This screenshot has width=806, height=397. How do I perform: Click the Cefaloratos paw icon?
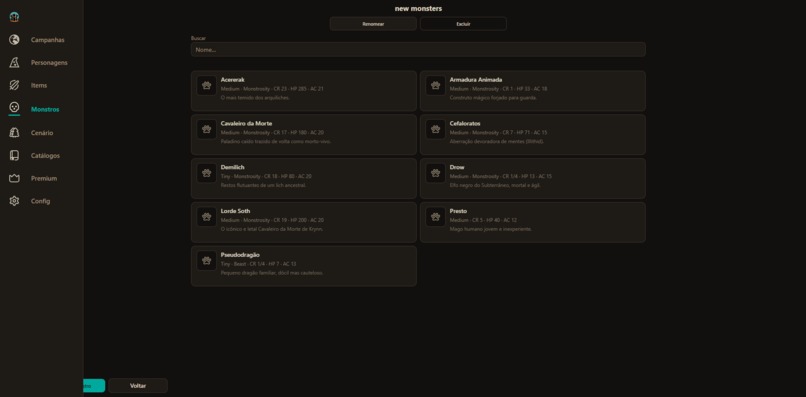coord(435,129)
